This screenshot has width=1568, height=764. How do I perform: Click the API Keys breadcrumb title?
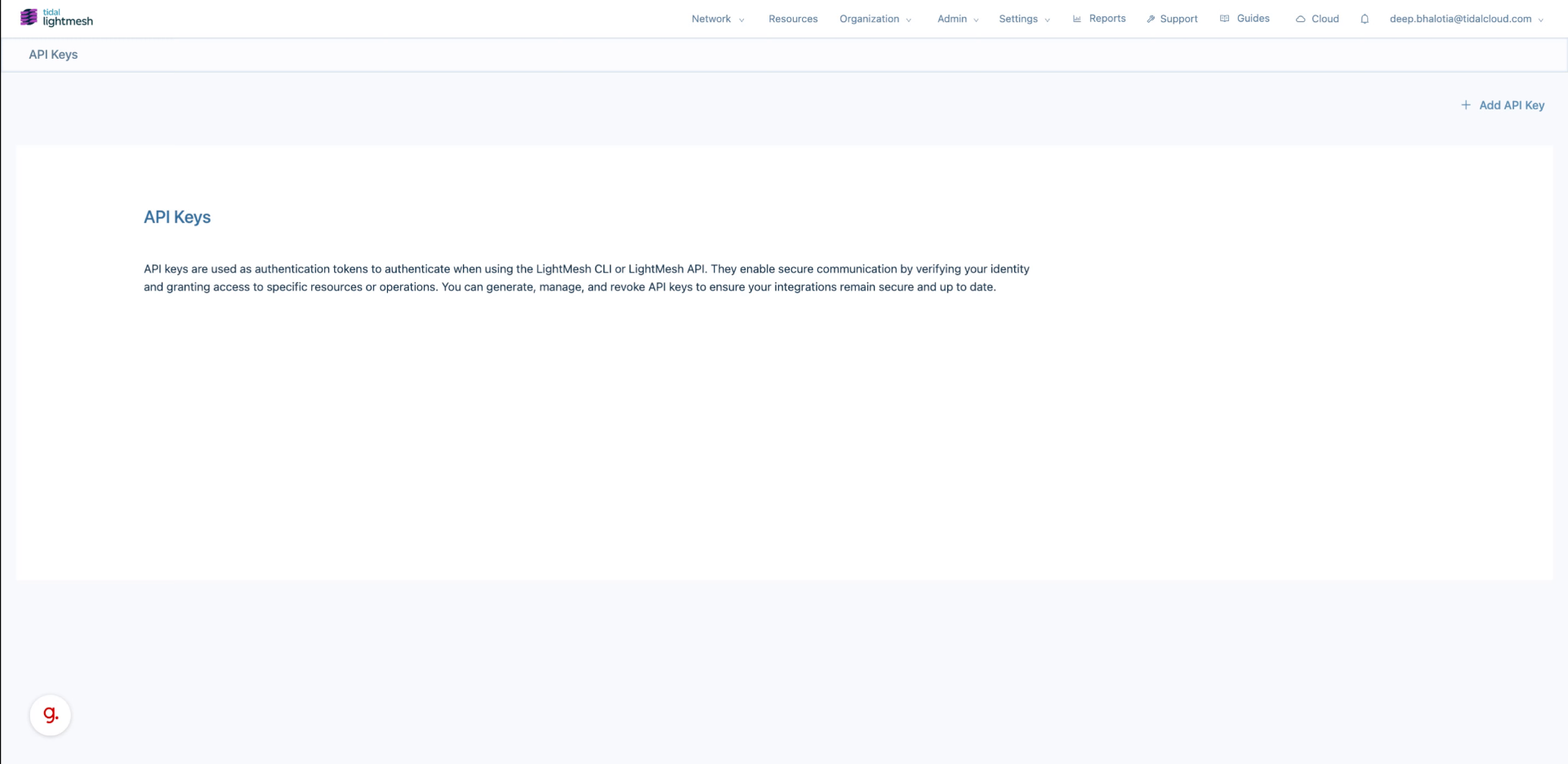[53, 55]
